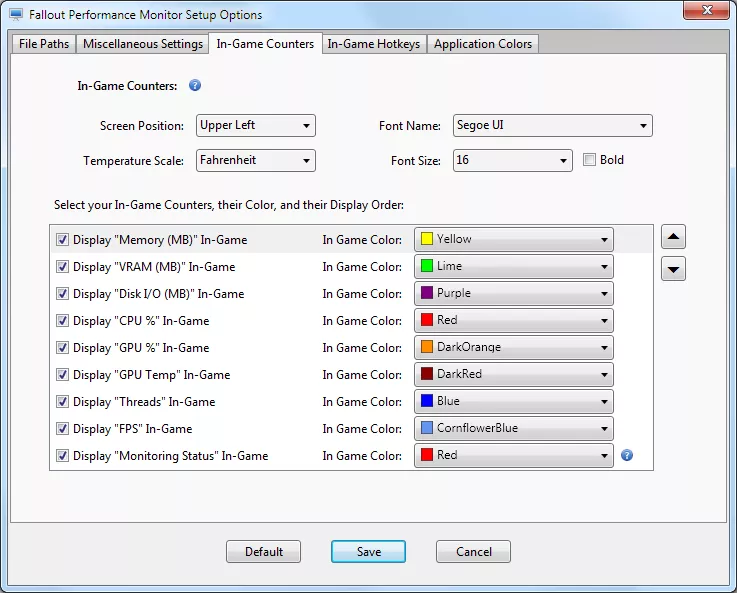Click the Cancel button

[473, 552]
